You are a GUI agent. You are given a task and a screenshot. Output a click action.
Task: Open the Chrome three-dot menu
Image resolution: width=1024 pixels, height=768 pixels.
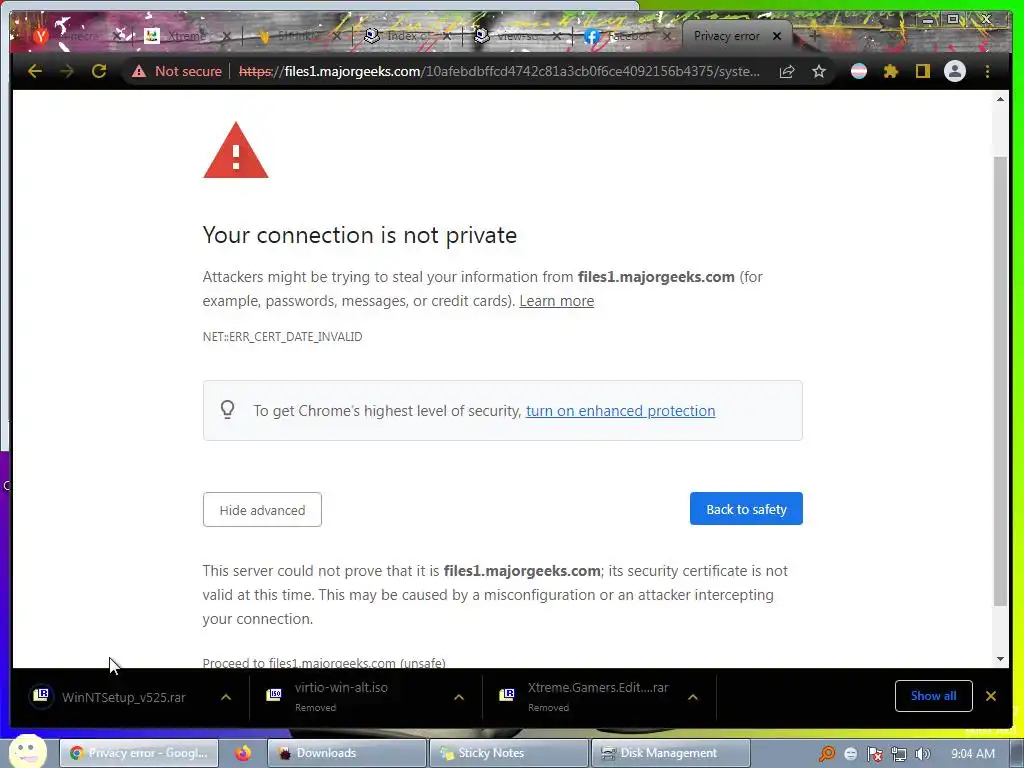tap(987, 71)
